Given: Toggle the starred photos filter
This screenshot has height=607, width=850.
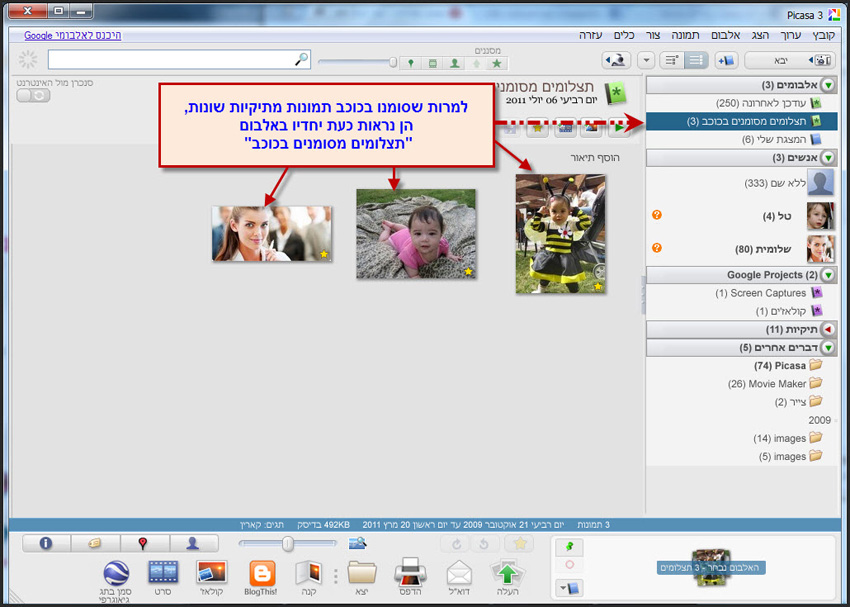Looking at the screenshot, I should 497,63.
